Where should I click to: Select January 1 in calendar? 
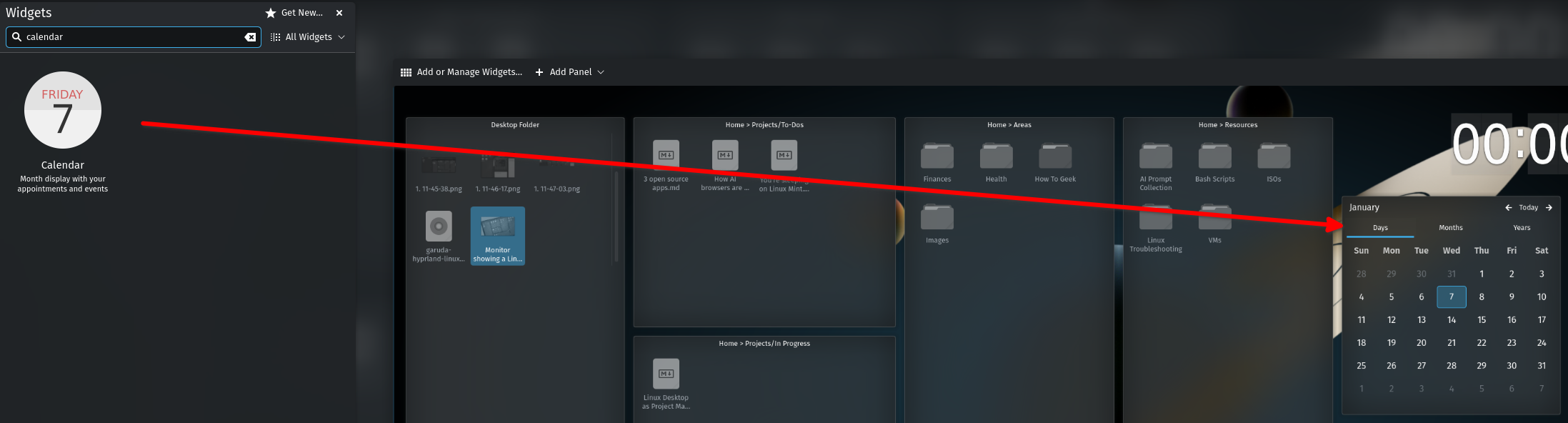(x=1482, y=274)
